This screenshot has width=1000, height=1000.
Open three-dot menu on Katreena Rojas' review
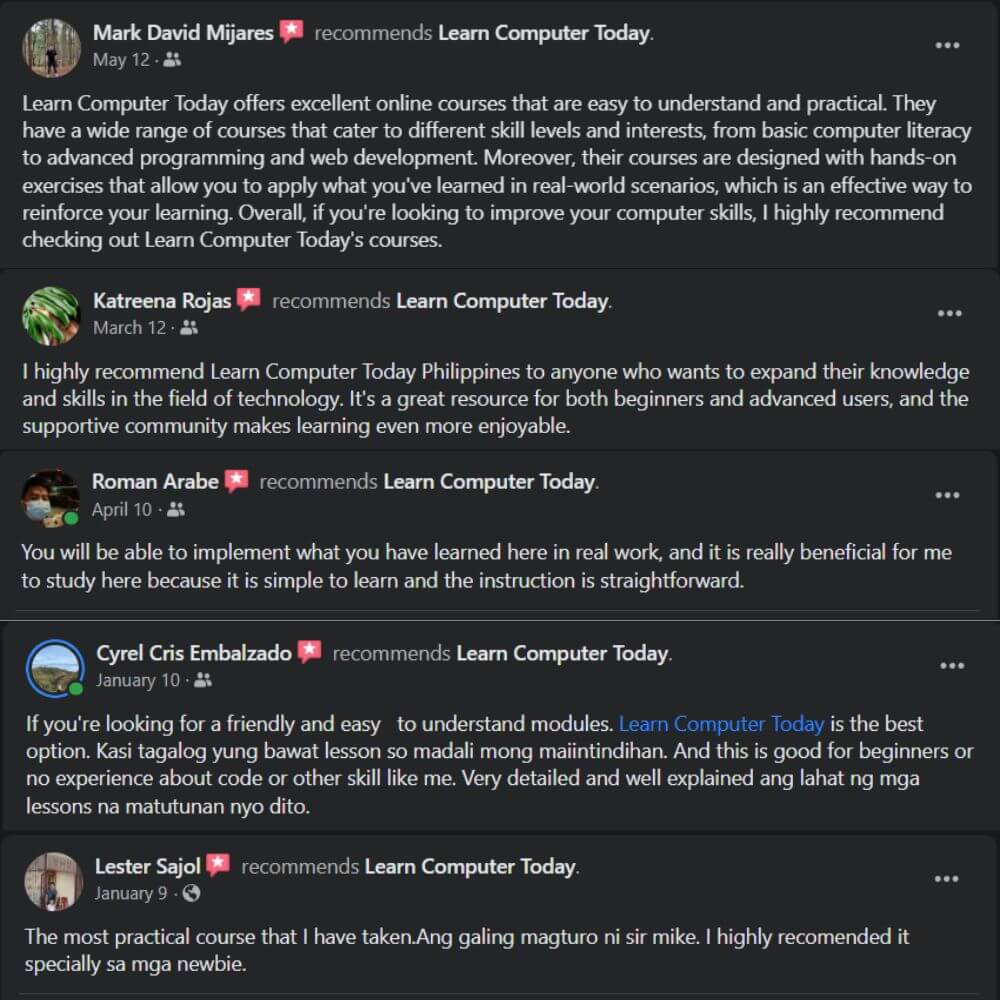tap(948, 314)
